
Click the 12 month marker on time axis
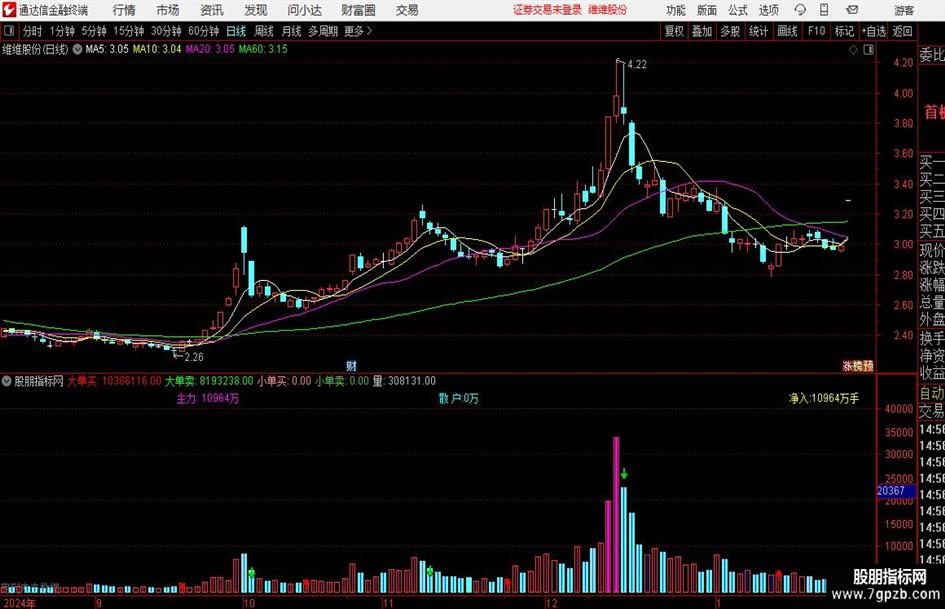point(551,603)
